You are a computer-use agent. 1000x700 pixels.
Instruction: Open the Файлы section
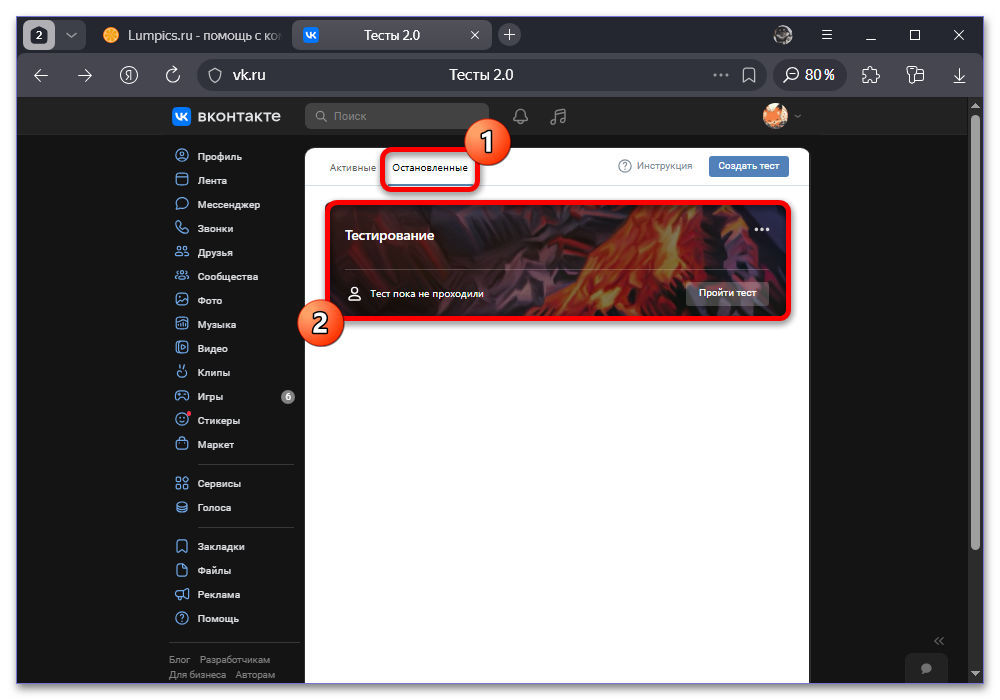(203, 571)
